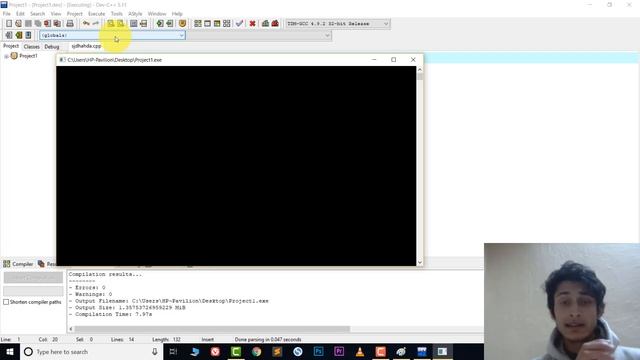This screenshot has height=360, width=640.
Task: Switch to the Classes tab
Action: coord(31,47)
